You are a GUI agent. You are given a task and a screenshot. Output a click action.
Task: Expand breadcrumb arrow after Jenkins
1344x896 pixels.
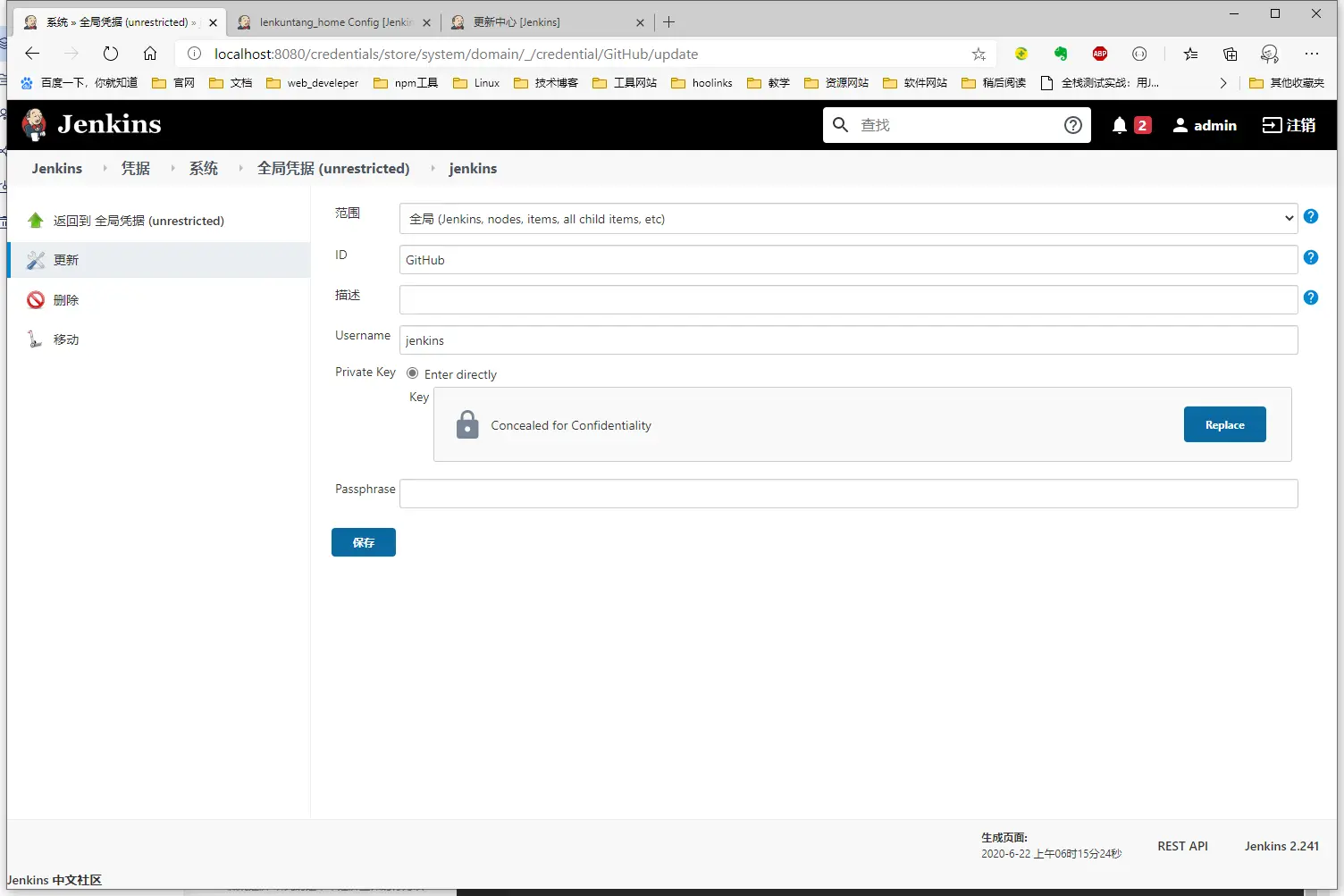(x=105, y=168)
